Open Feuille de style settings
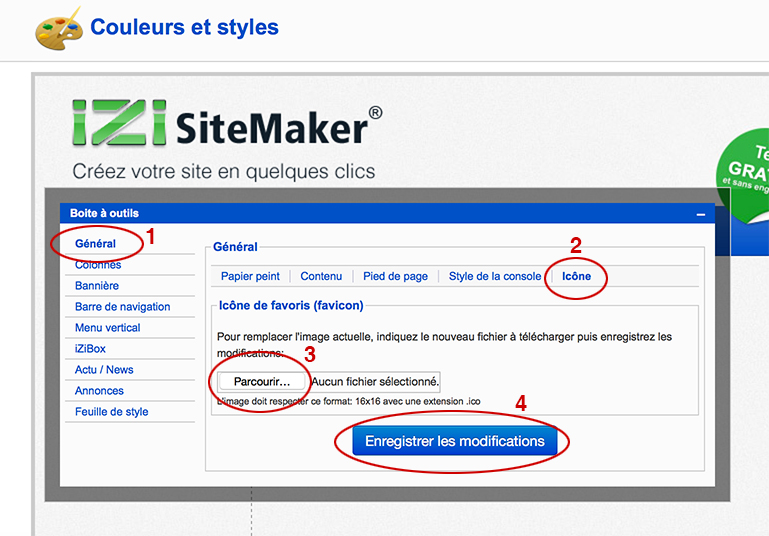 (x=111, y=412)
